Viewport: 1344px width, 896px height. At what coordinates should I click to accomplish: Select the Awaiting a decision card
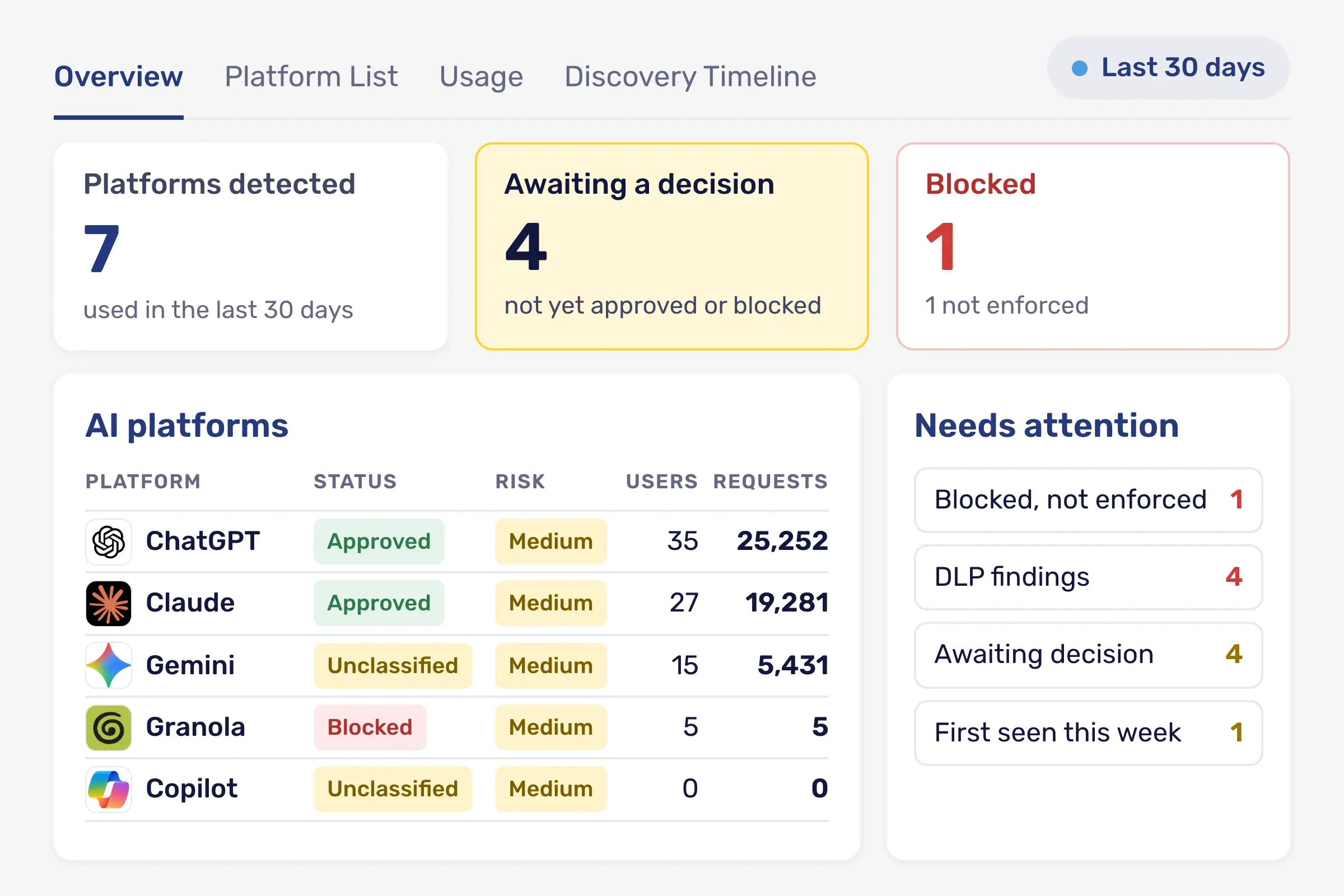coord(671,246)
